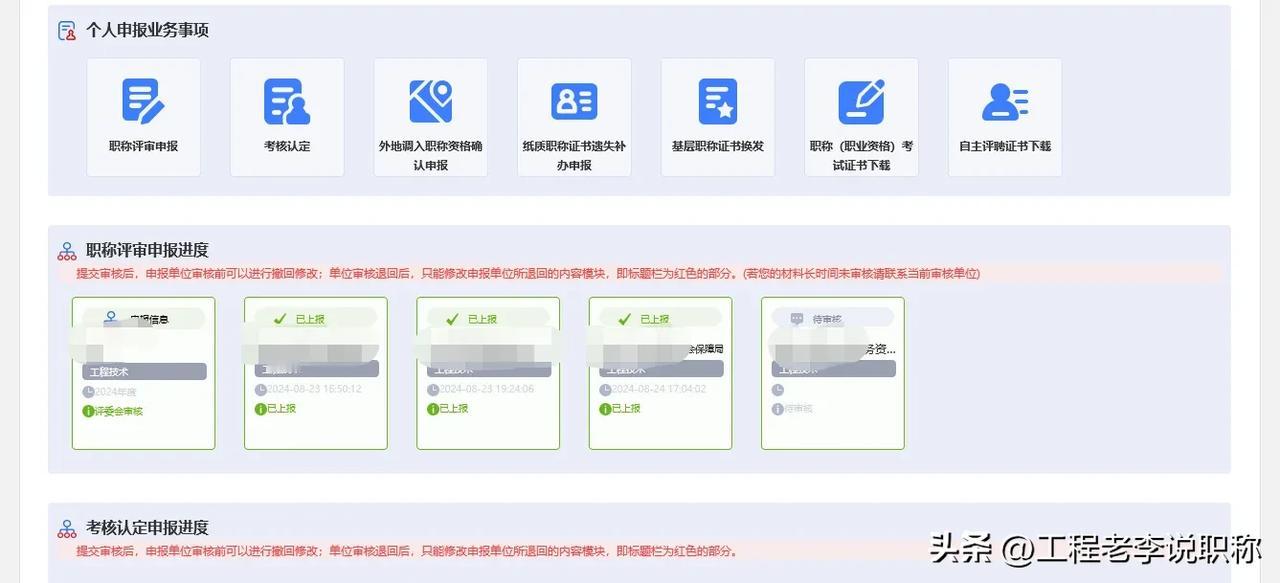Click the clock icon beside 2024-08-23 16:50:12

coord(260,390)
